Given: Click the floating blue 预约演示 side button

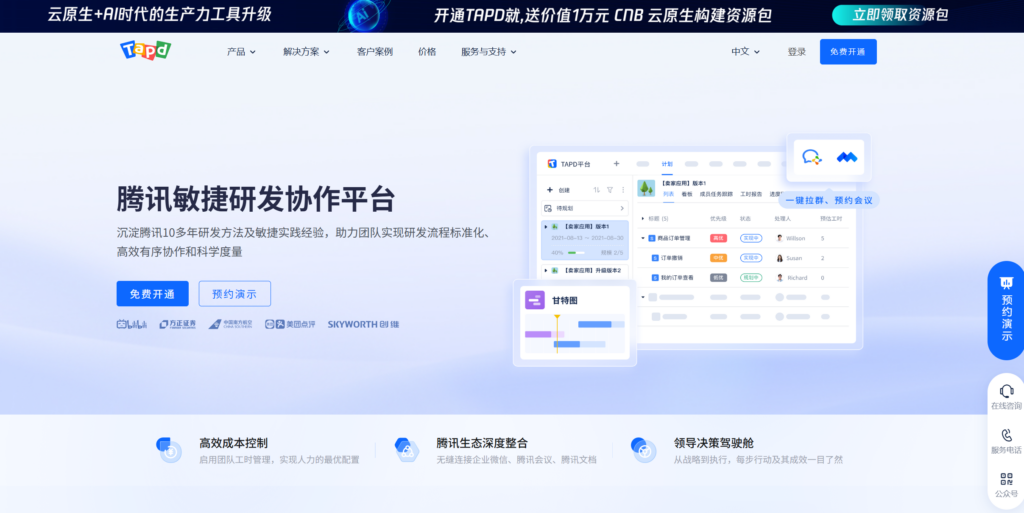Looking at the screenshot, I should click(x=1006, y=311).
